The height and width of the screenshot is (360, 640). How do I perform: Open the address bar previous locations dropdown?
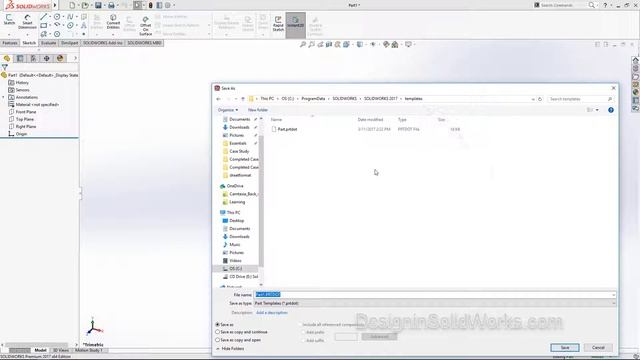tap(533, 99)
